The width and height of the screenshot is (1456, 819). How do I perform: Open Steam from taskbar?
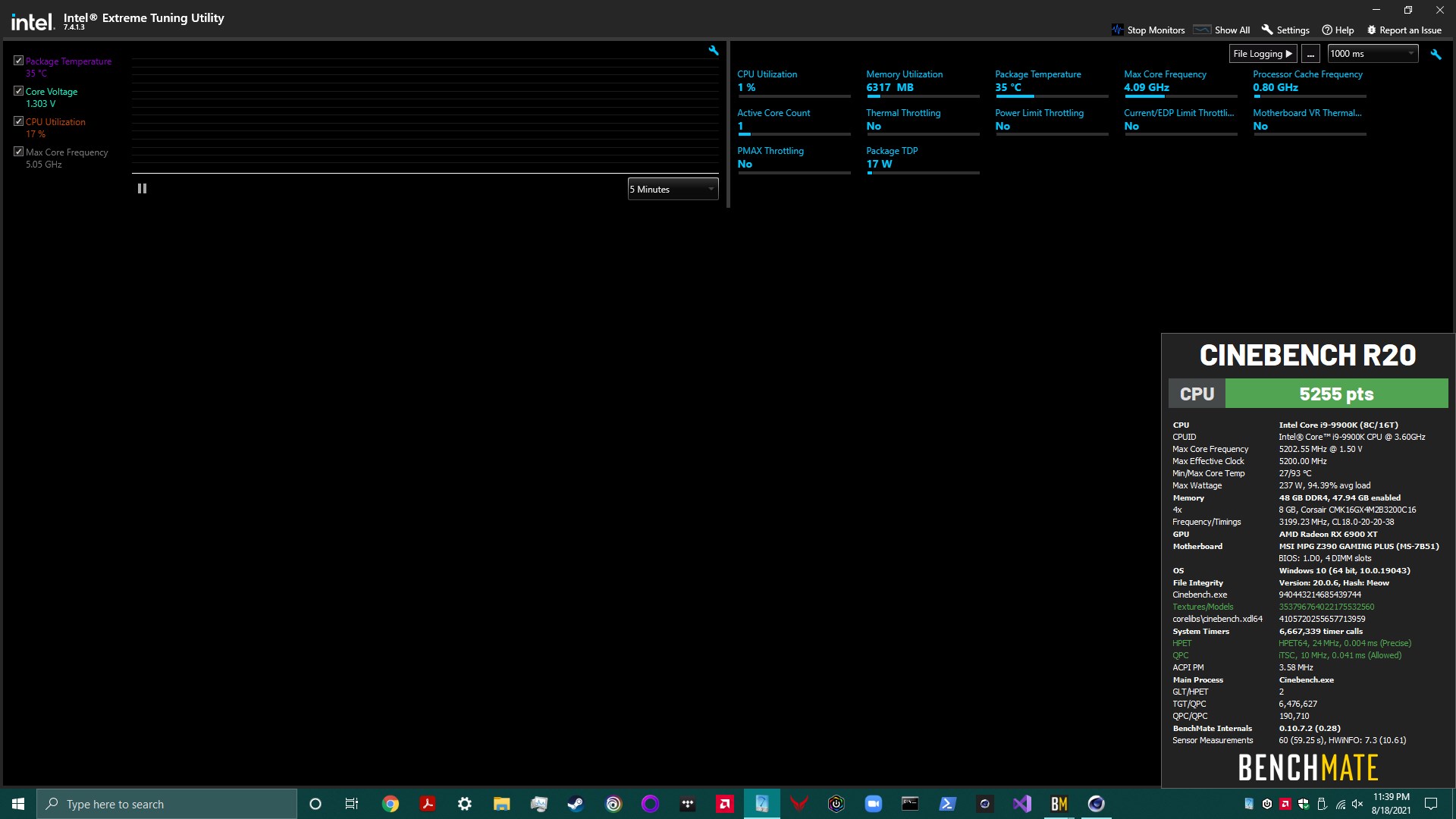576,804
